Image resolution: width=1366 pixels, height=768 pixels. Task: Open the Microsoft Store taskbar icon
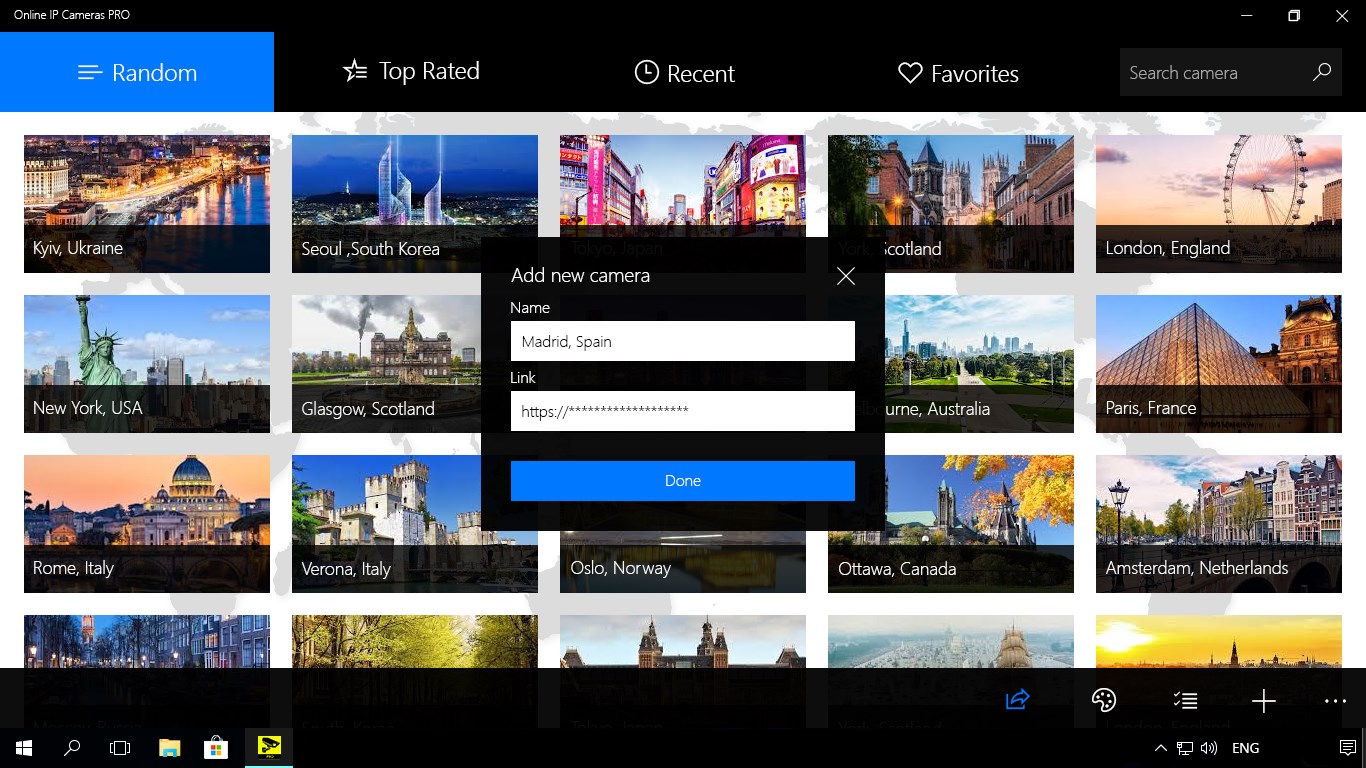(x=216, y=747)
